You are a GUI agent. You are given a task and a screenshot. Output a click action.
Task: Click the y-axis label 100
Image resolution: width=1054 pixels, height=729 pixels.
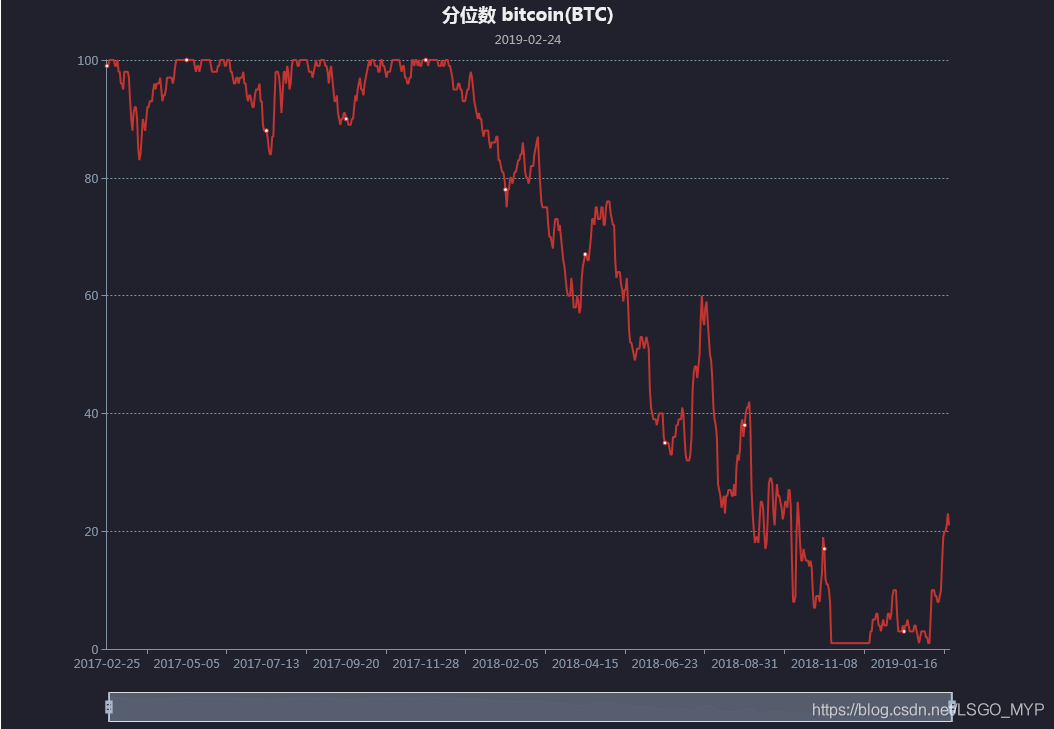[88, 60]
